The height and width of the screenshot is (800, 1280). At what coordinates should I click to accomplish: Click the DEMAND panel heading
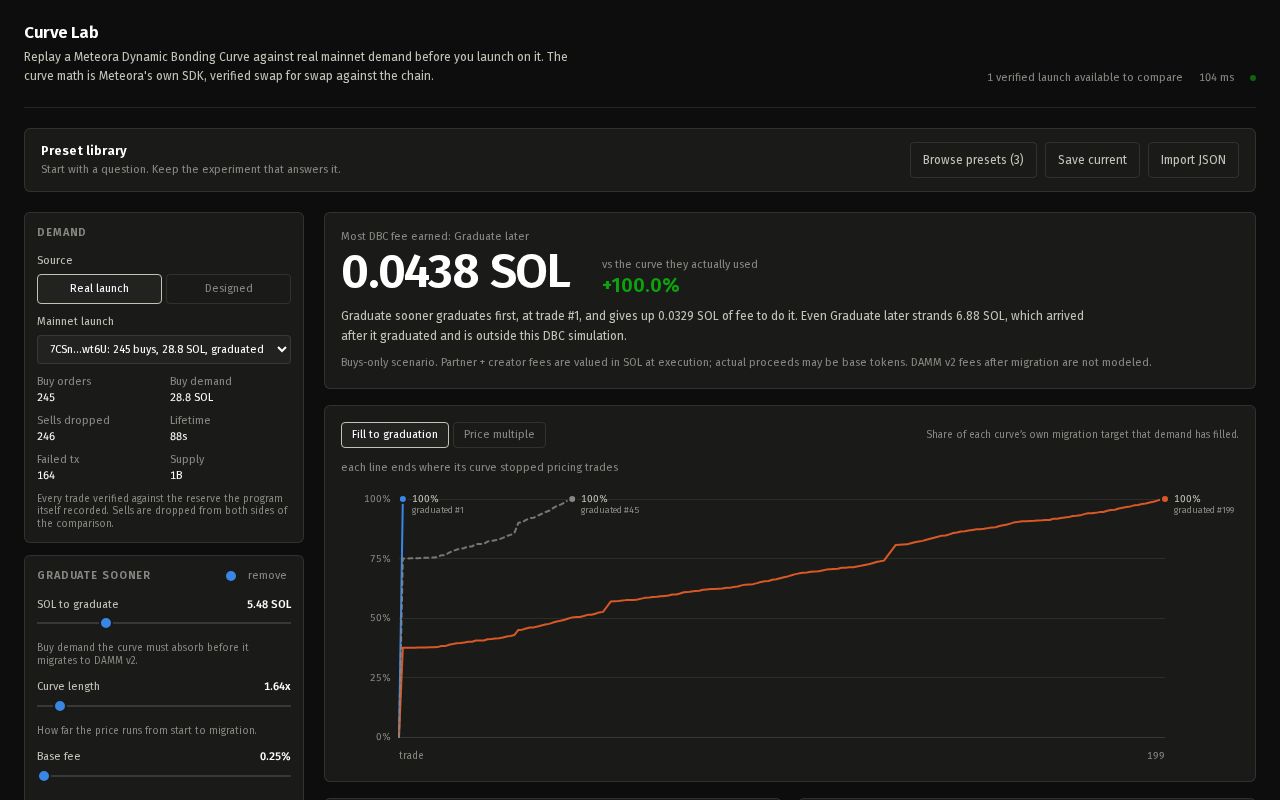[x=61, y=233]
